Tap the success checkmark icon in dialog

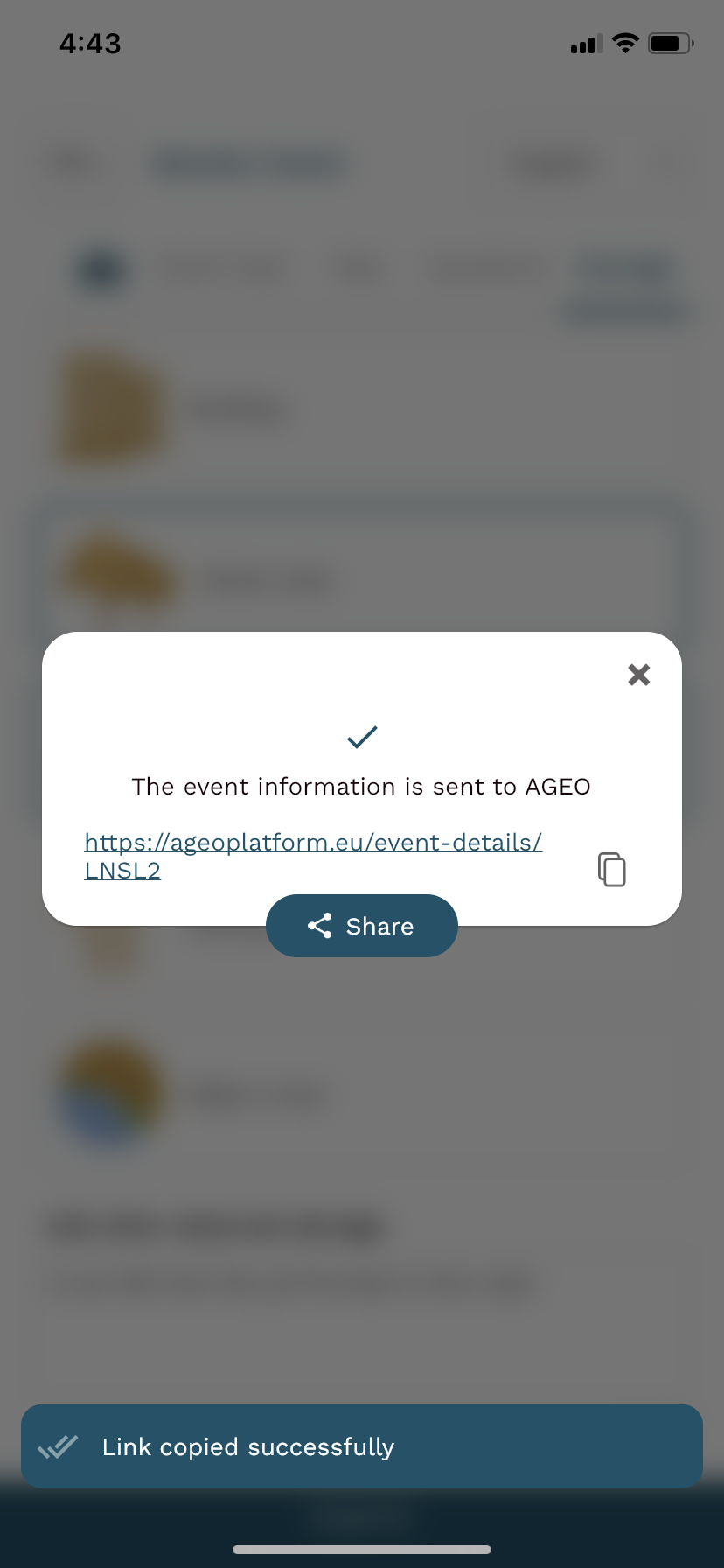[x=362, y=737]
